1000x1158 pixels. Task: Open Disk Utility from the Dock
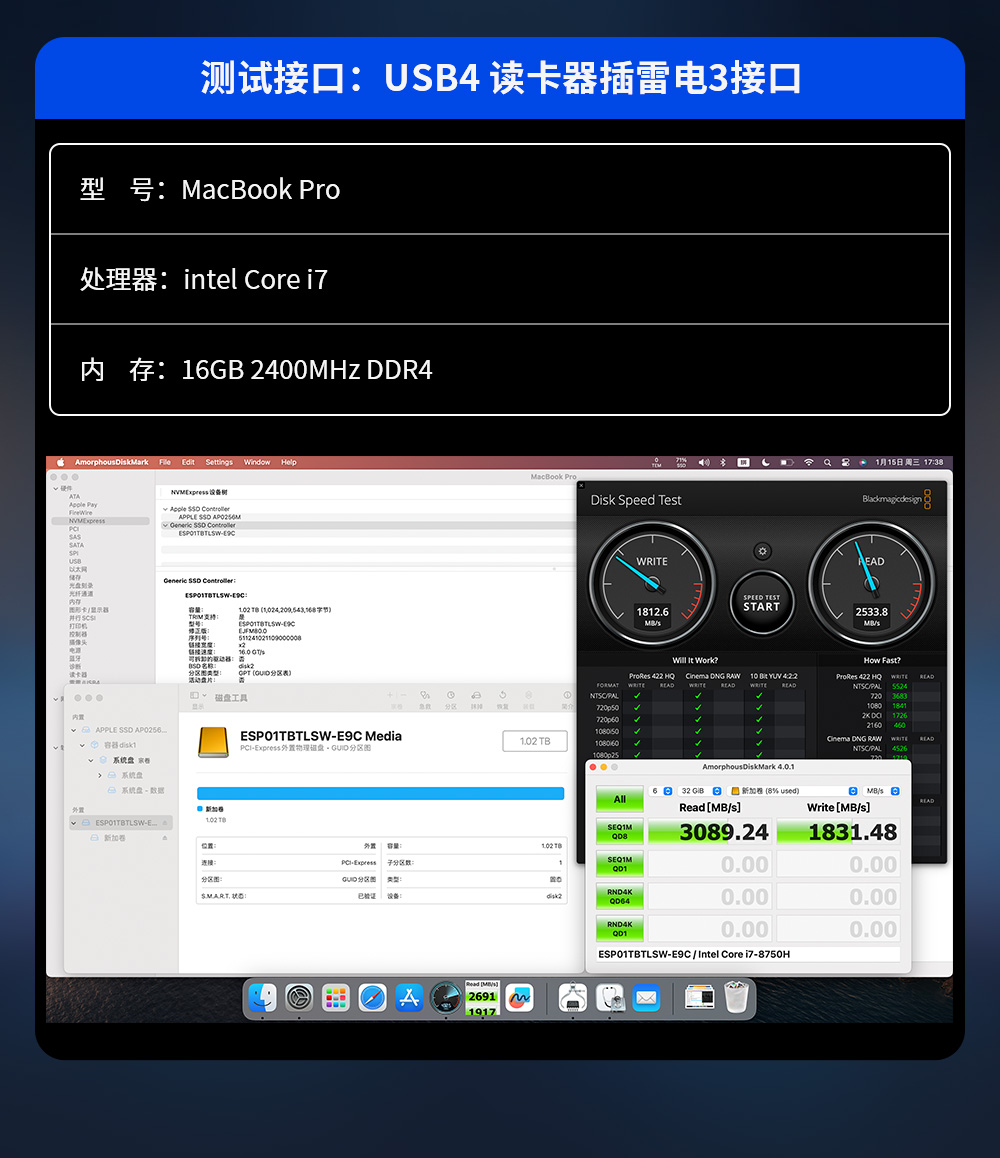[x=610, y=998]
